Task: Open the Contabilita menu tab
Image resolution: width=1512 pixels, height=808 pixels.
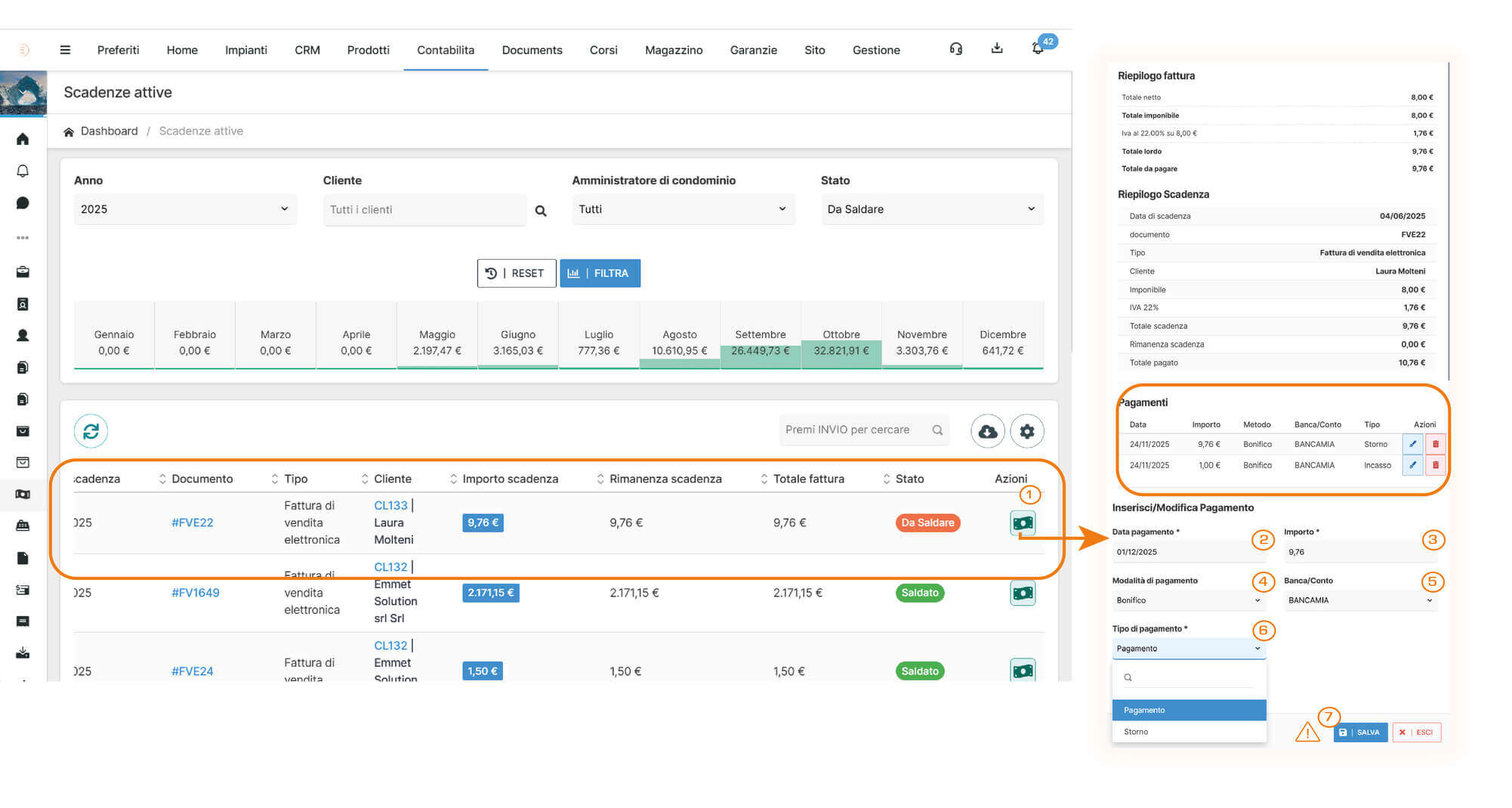Action: click(x=446, y=50)
